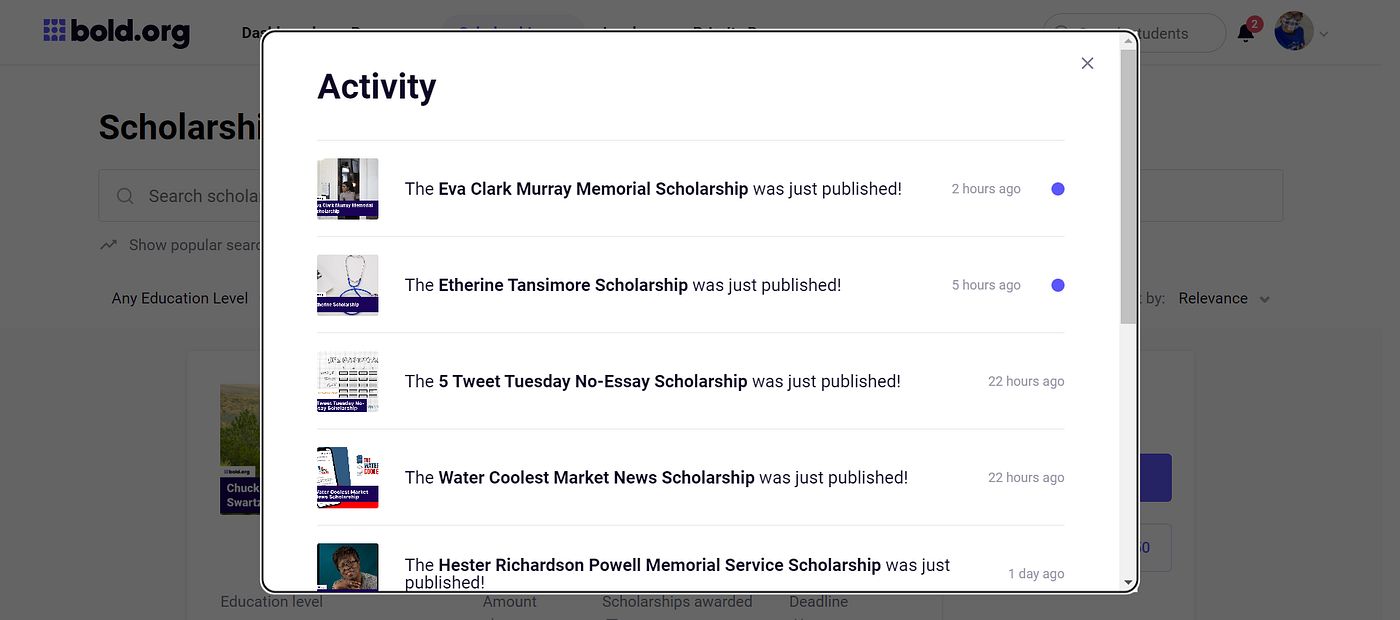The height and width of the screenshot is (620, 1400).
Task: Open the notifications bell icon
Action: [x=1246, y=33]
